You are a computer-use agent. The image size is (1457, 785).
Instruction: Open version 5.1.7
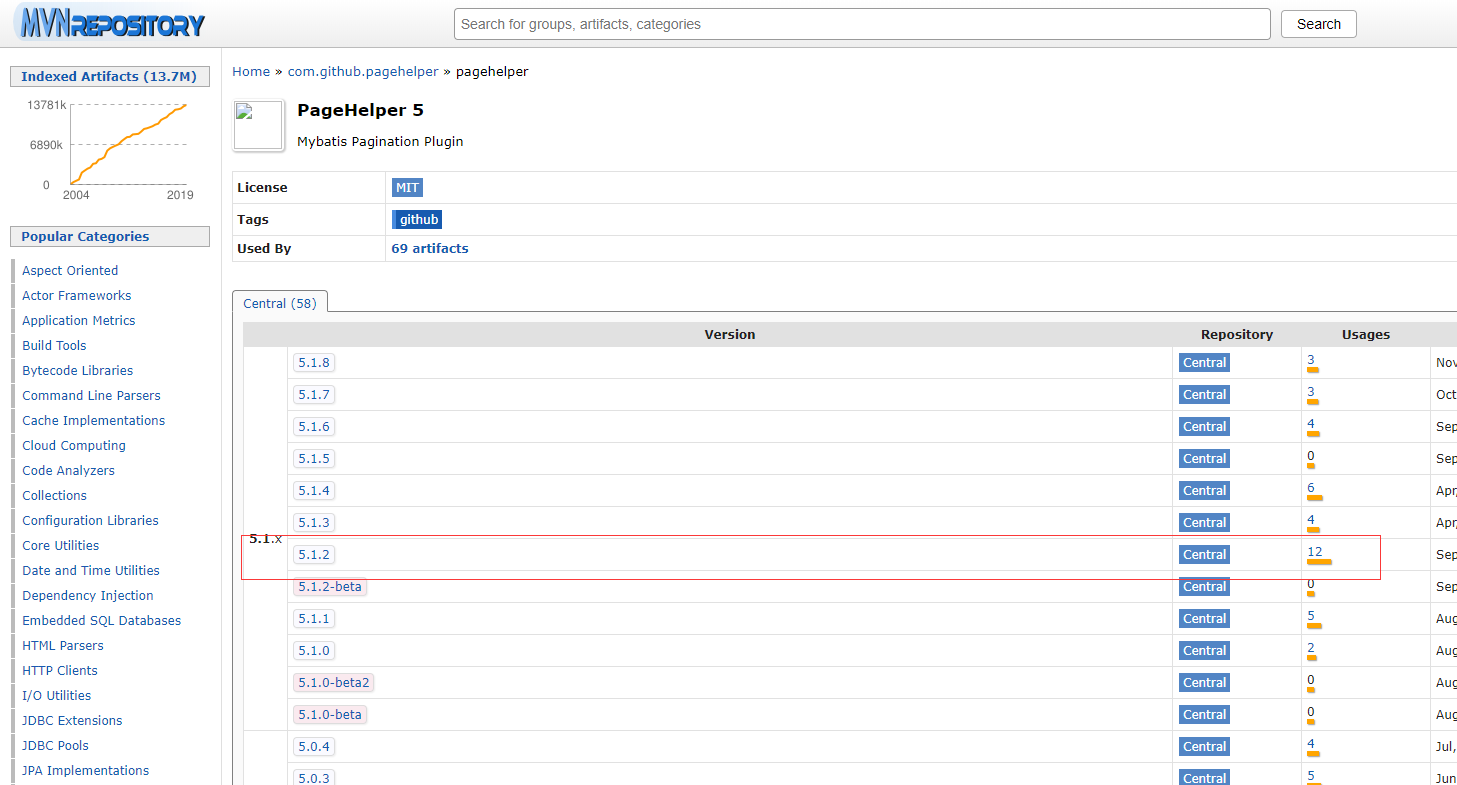coord(314,394)
